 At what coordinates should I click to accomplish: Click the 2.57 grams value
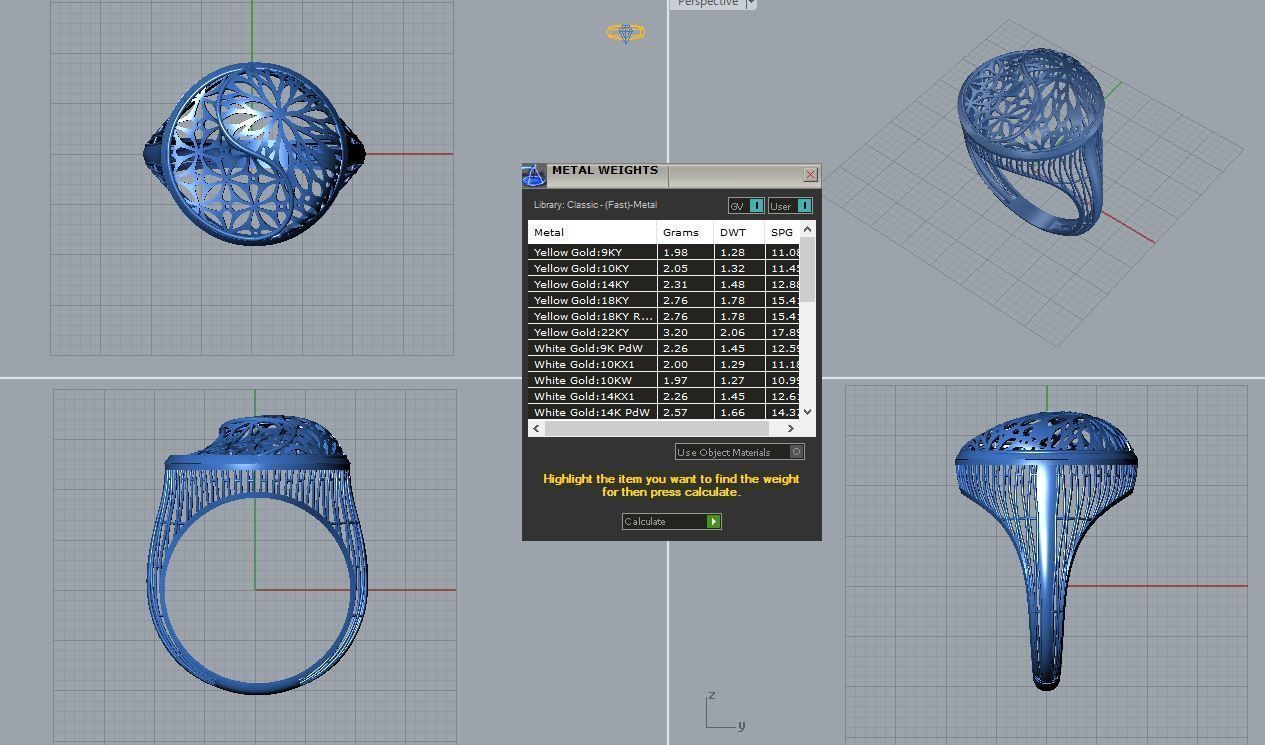[675, 413]
